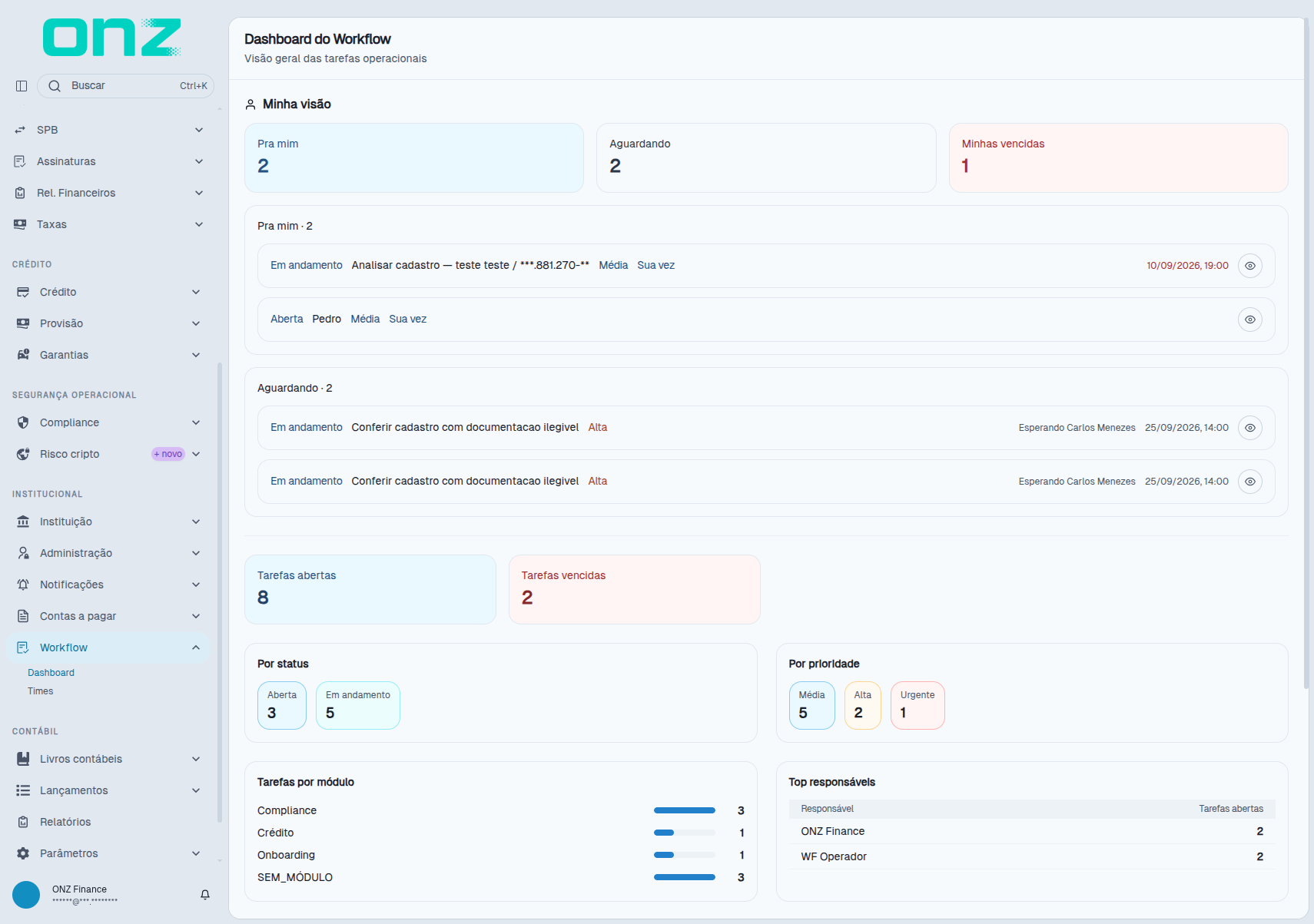
Task: Open the Tarefas vencidas card
Action: [x=635, y=589]
